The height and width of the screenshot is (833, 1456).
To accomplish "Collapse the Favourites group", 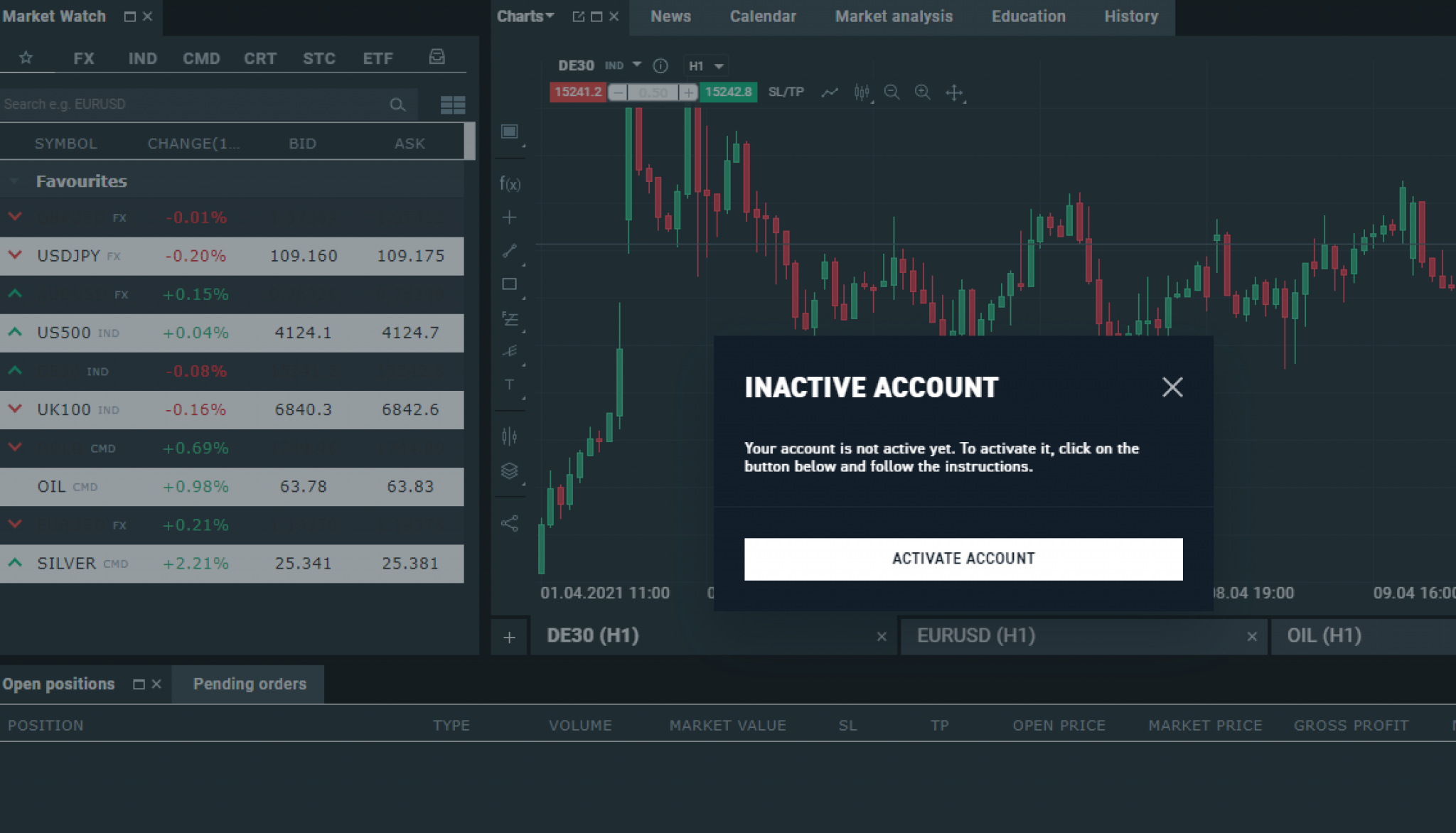I will point(14,181).
